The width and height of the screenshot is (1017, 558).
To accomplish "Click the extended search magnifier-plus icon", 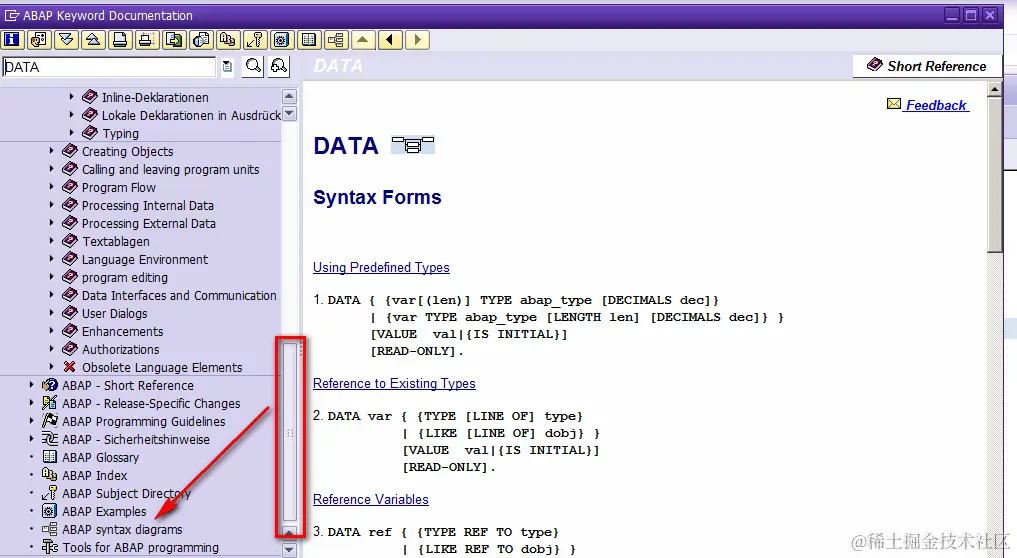I will click(279, 66).
